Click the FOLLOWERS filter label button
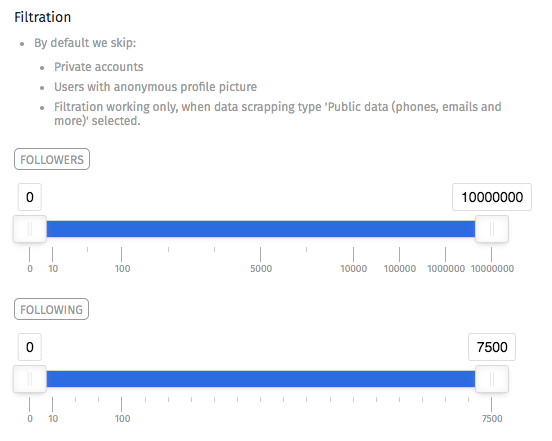The height and width of the screenshot is (441, 552). (52, 159)
